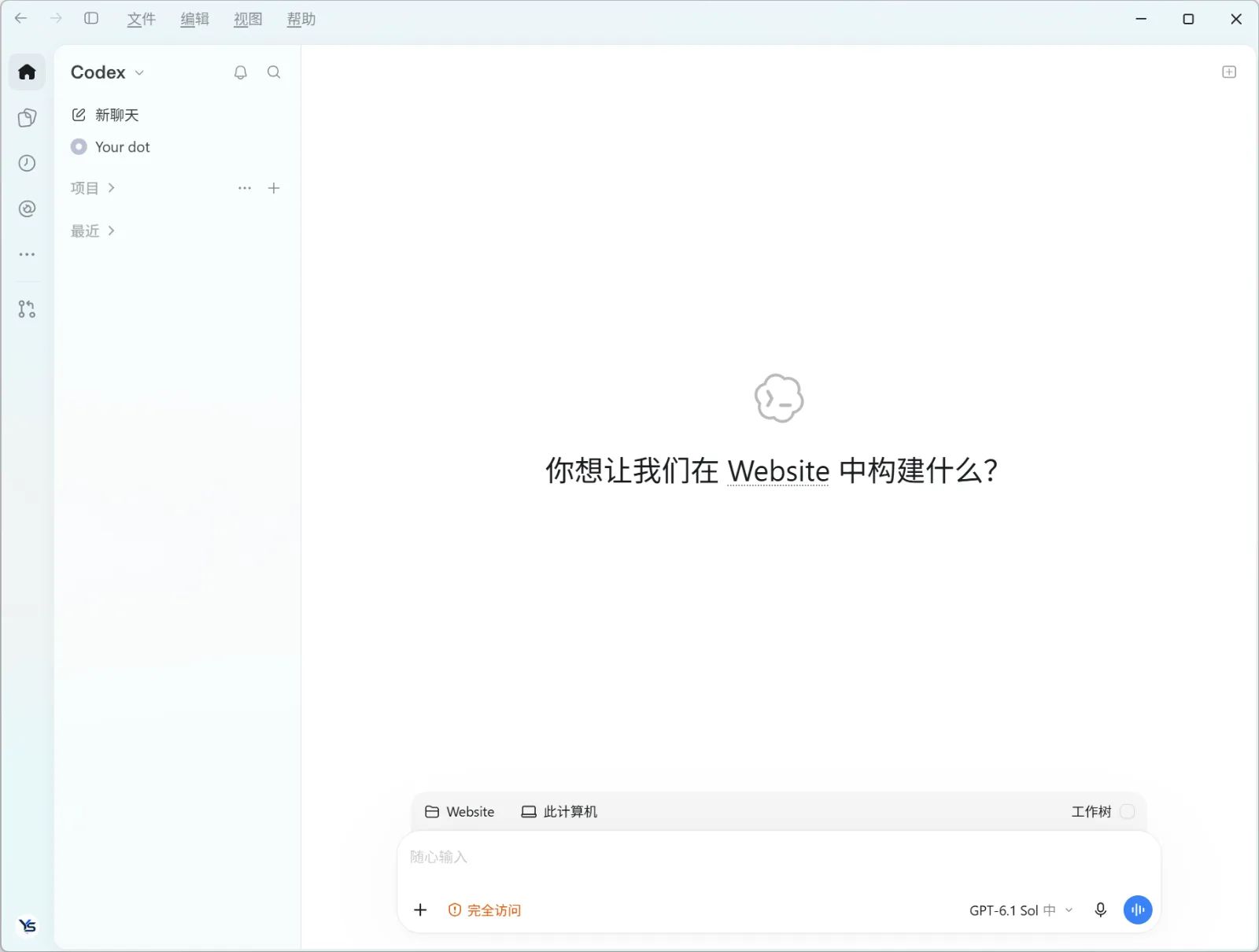Open project options three-dots menu

(245, 188)
